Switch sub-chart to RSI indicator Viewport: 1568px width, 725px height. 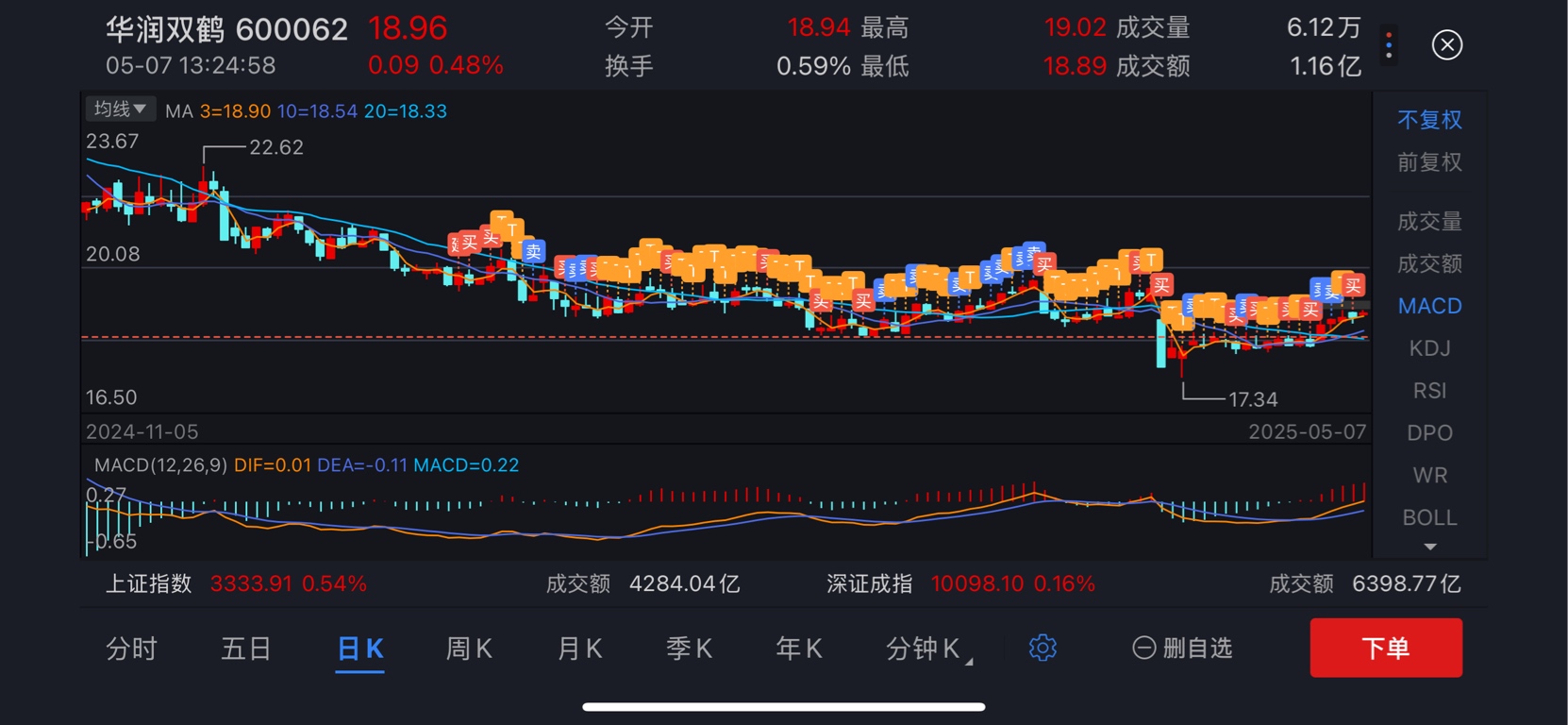click(1429, 391)
